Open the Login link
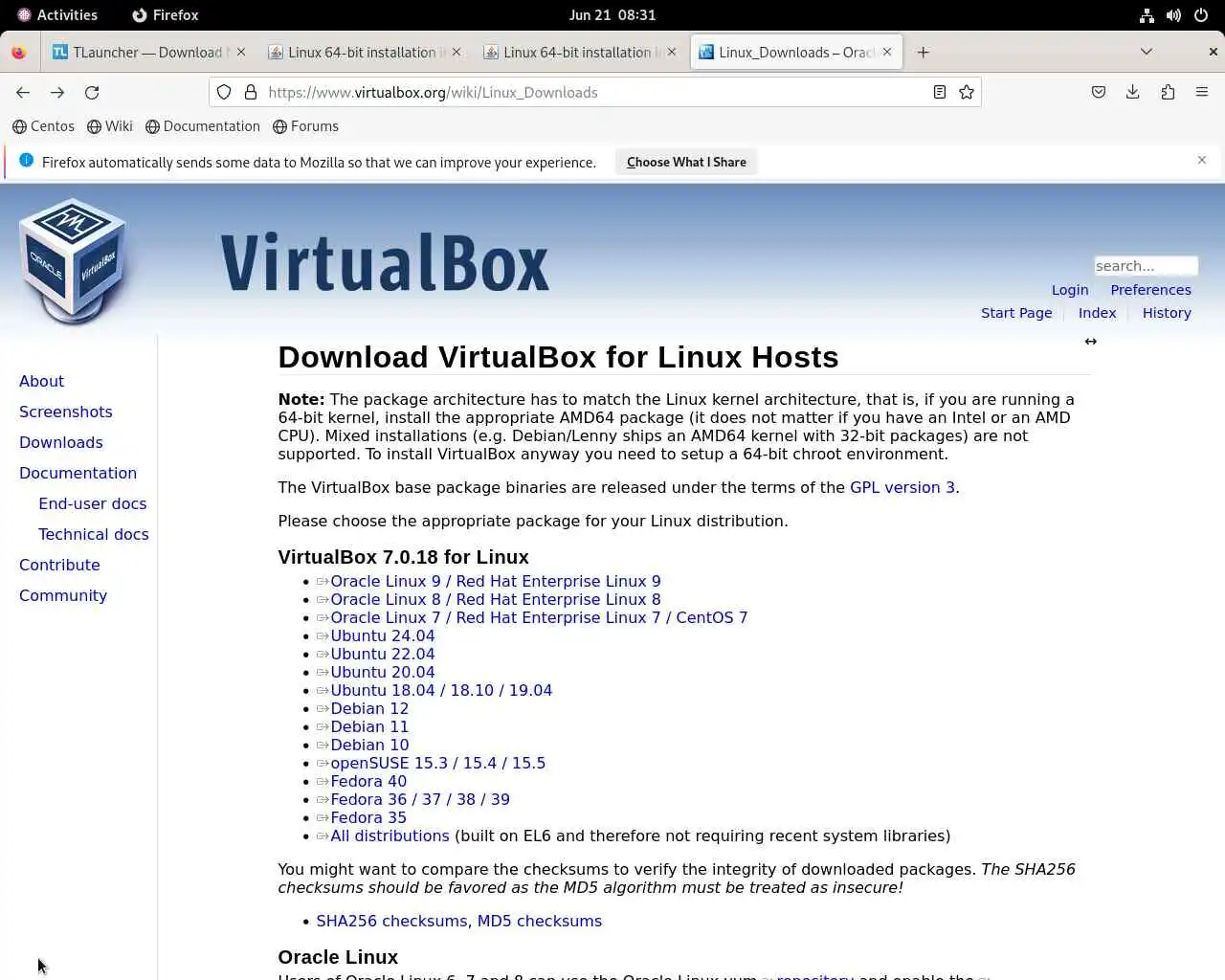The width and height of the screenshot is (1225, 980). click(x=1070, y=290)
